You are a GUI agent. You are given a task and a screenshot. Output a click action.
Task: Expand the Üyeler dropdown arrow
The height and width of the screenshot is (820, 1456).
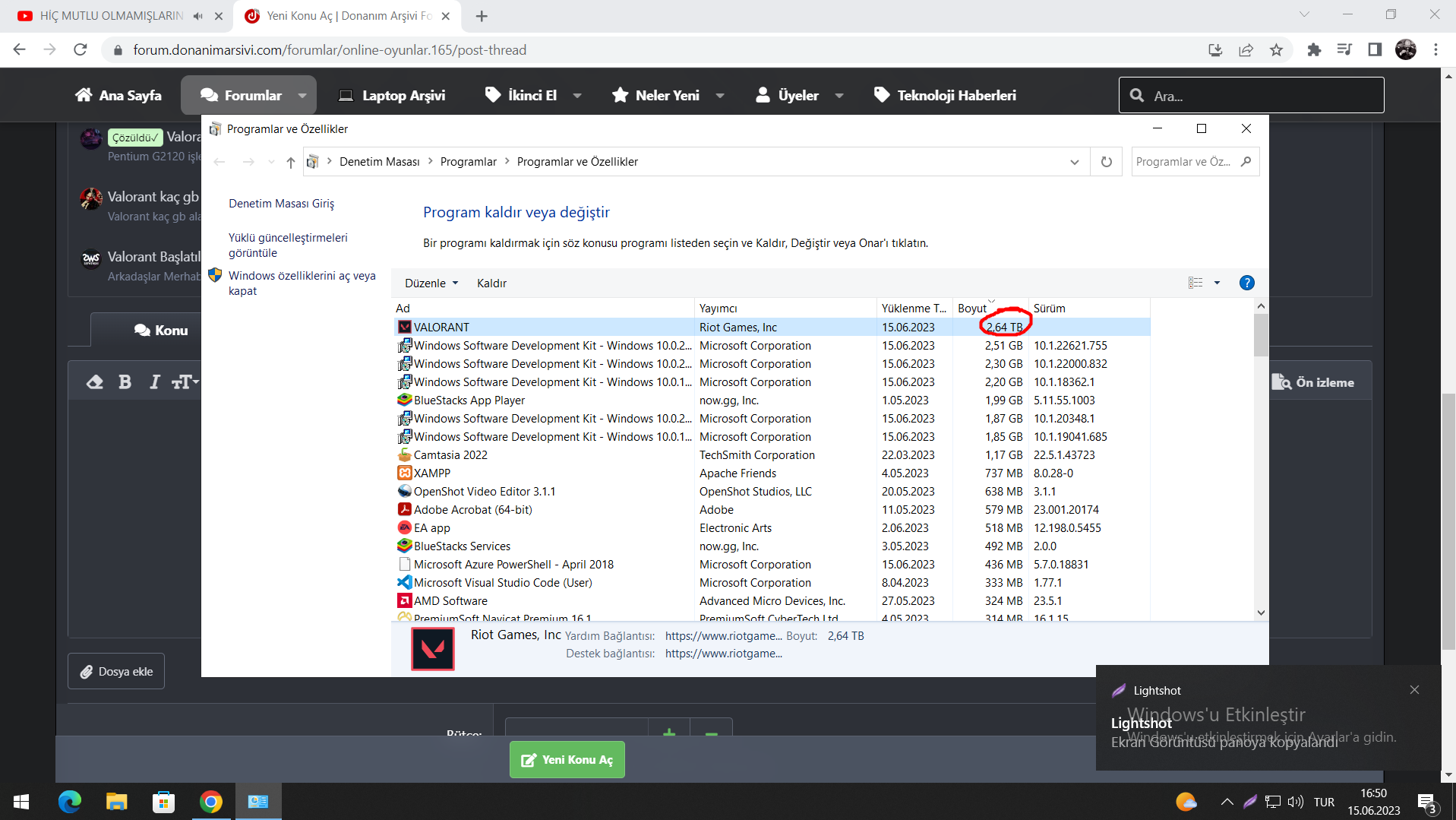[x=839, y=96]
